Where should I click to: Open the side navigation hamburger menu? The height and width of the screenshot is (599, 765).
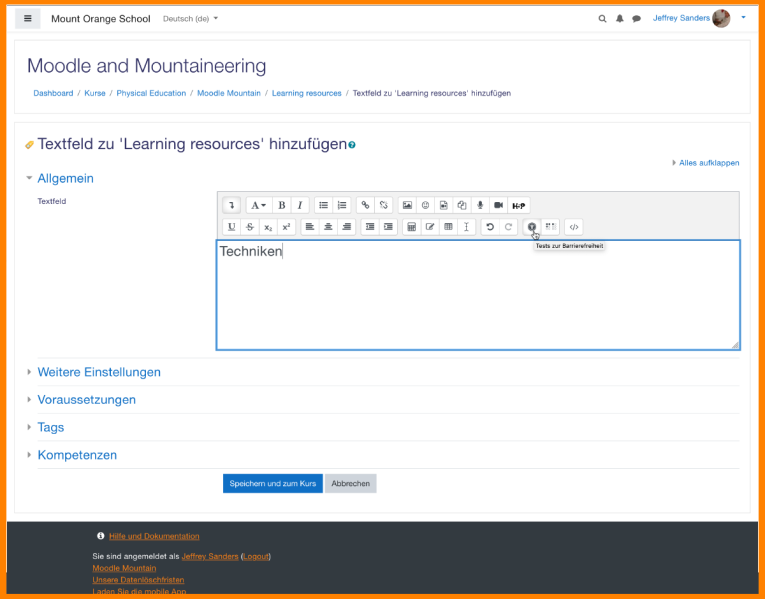pyautogui.click(x=28, y=19)
